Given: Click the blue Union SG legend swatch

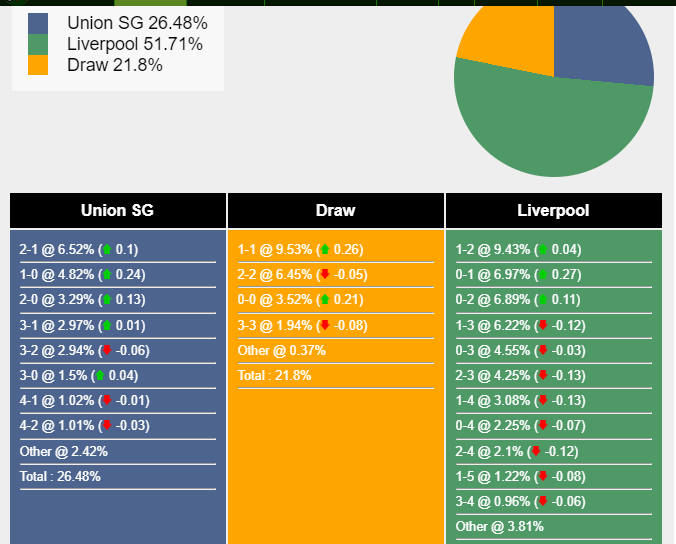Looking at the screenshot, I should 38,23.
